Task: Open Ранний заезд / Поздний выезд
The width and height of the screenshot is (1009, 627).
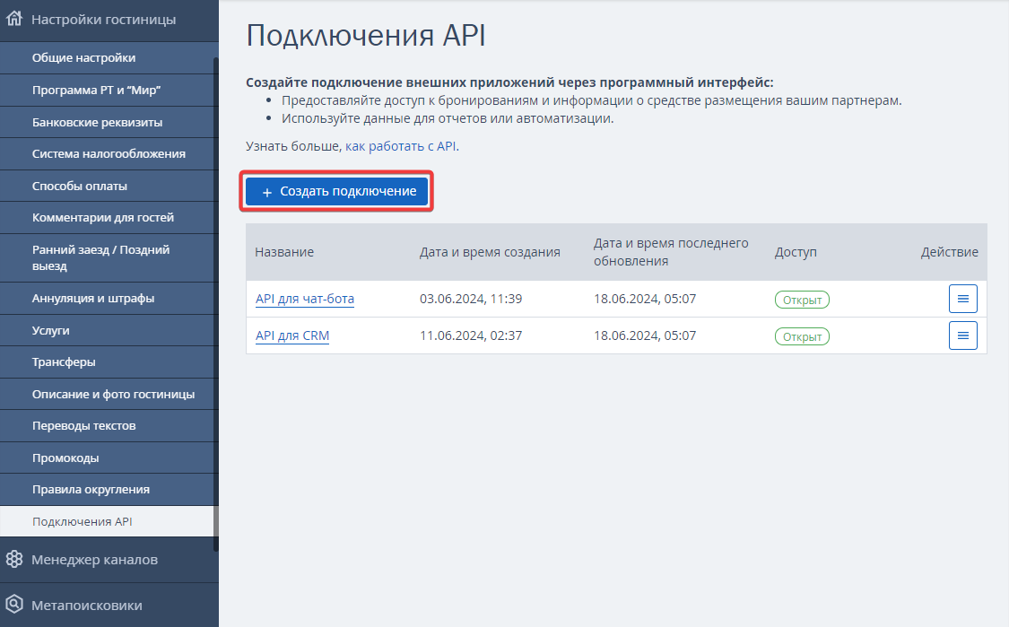Action: (107, 257)
